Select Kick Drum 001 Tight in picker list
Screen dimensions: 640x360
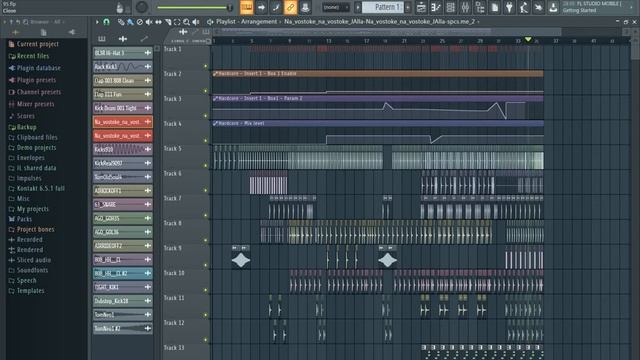[x=122, y=108]
